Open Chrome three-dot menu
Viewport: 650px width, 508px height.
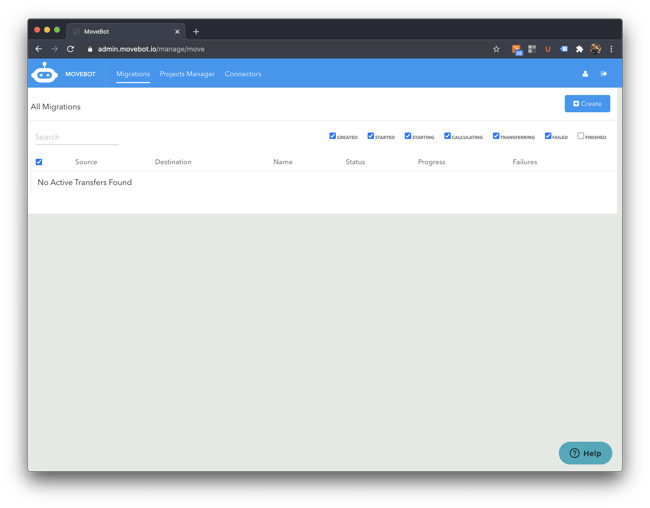(x=611, y=49)
